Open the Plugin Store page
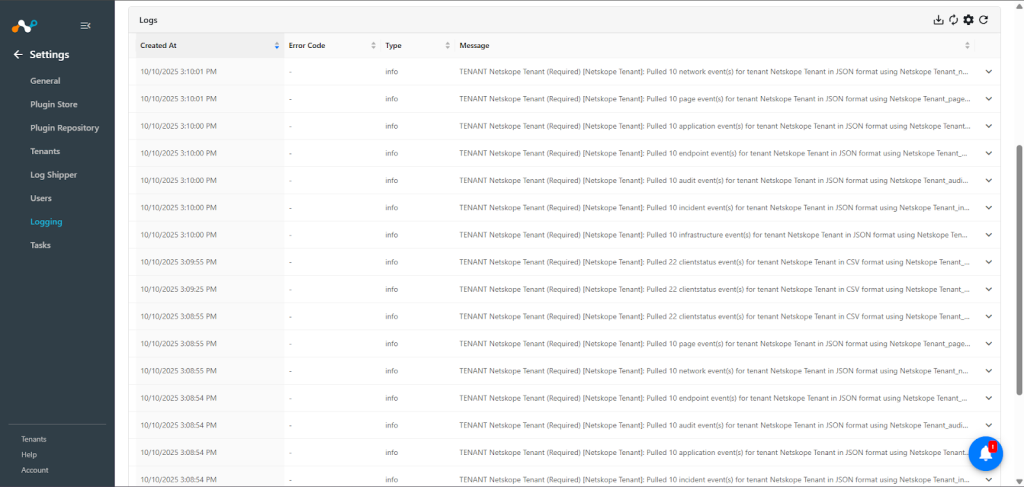The width and height of the screenshot is (1024, 487). 54,104
